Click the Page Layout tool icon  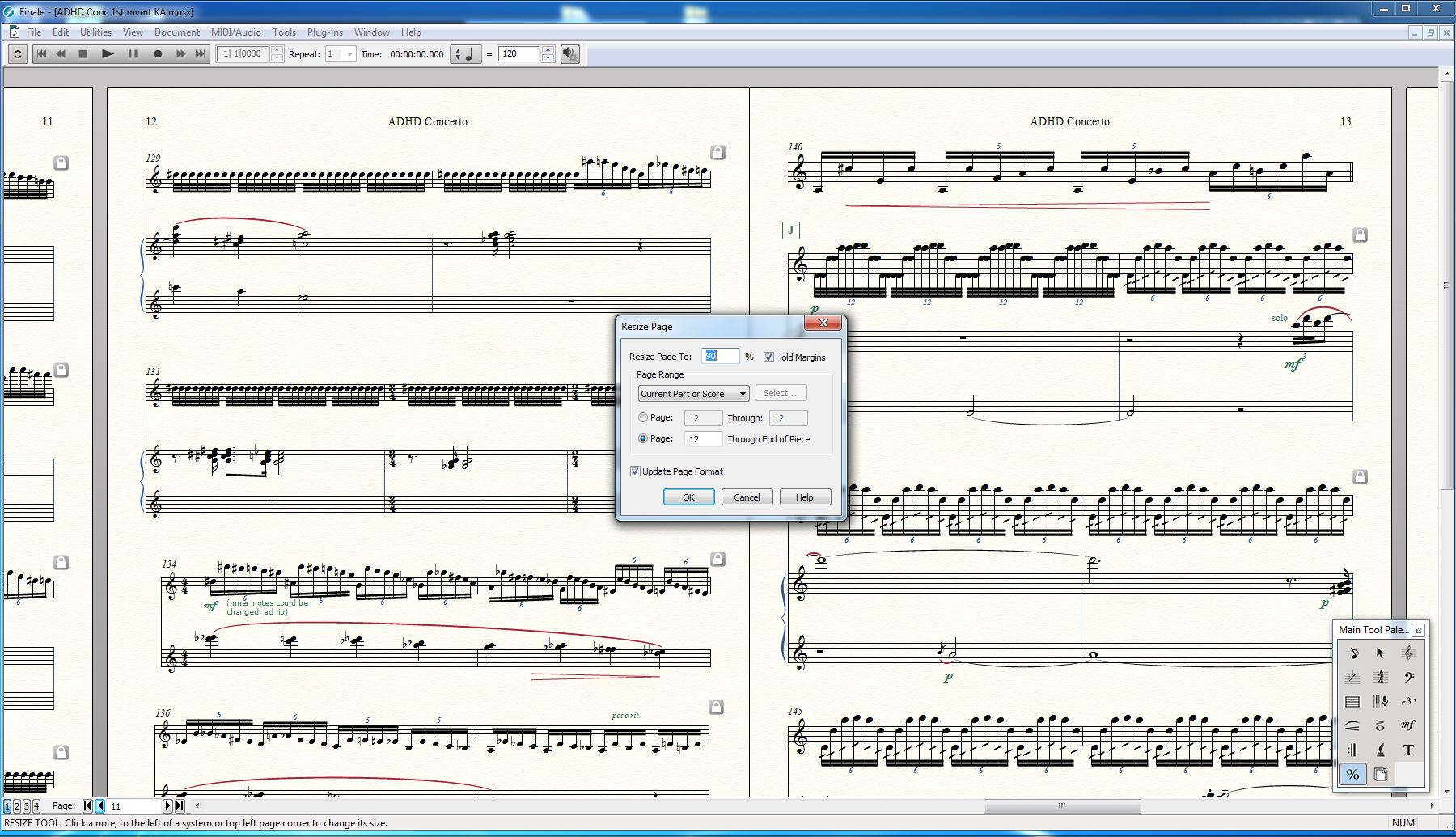1381,774
